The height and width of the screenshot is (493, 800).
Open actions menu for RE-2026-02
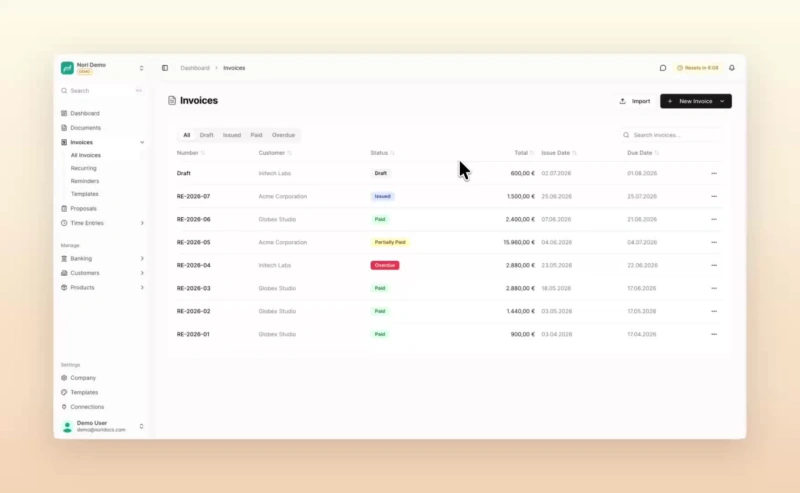pyautogui.click(x=714, y=311)
